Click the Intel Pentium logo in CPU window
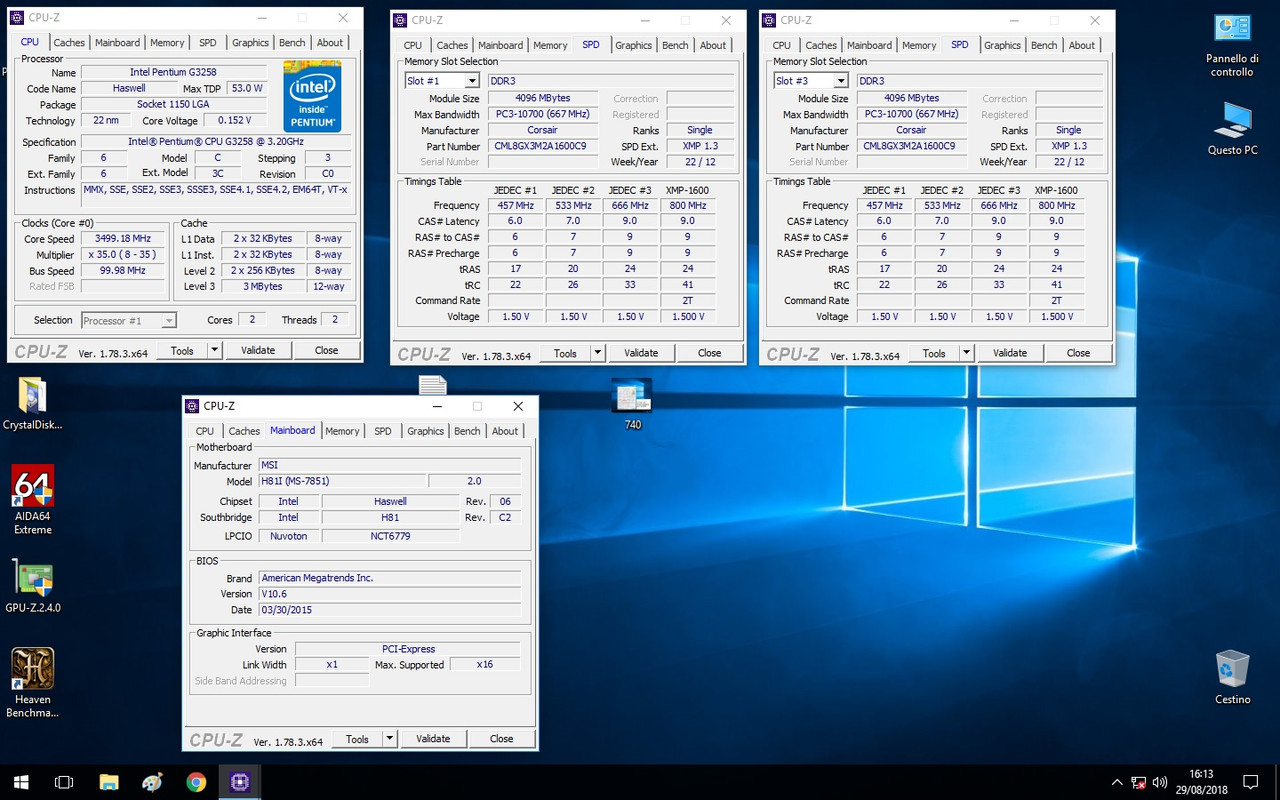This screenshot has height=800, width=1280. (312, 97)
